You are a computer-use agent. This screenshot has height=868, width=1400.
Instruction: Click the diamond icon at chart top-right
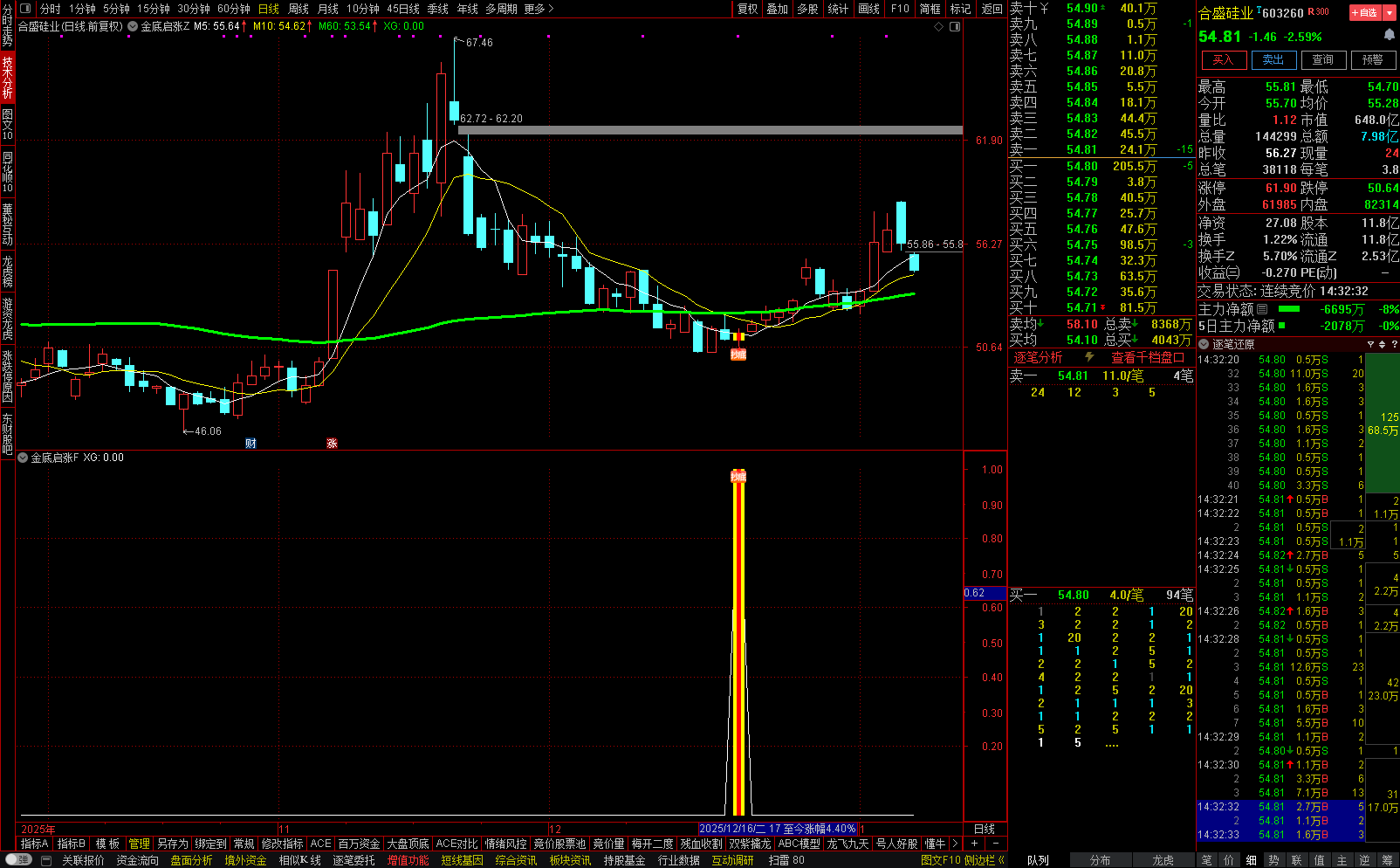coord(939,27)
